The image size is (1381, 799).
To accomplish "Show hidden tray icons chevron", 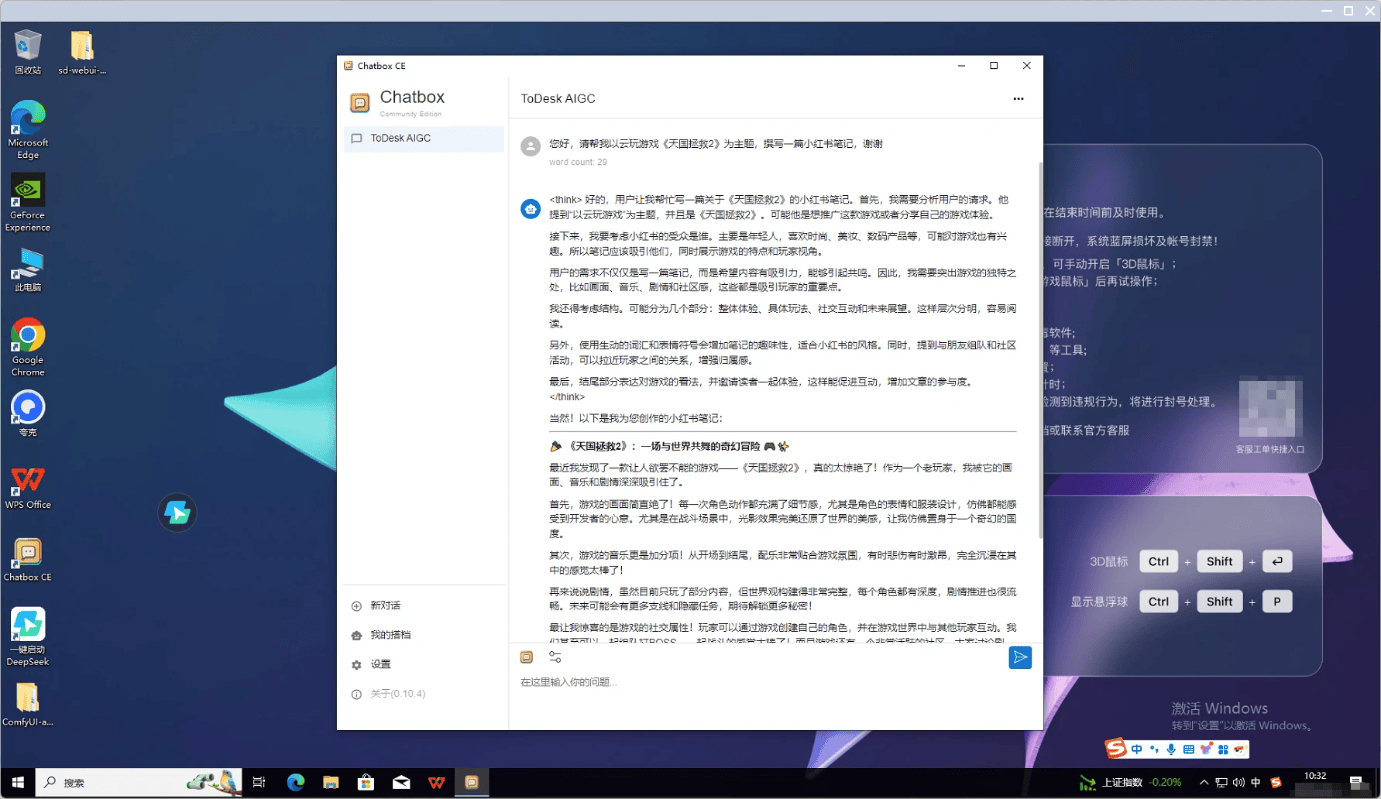I will pos(1205,782).
